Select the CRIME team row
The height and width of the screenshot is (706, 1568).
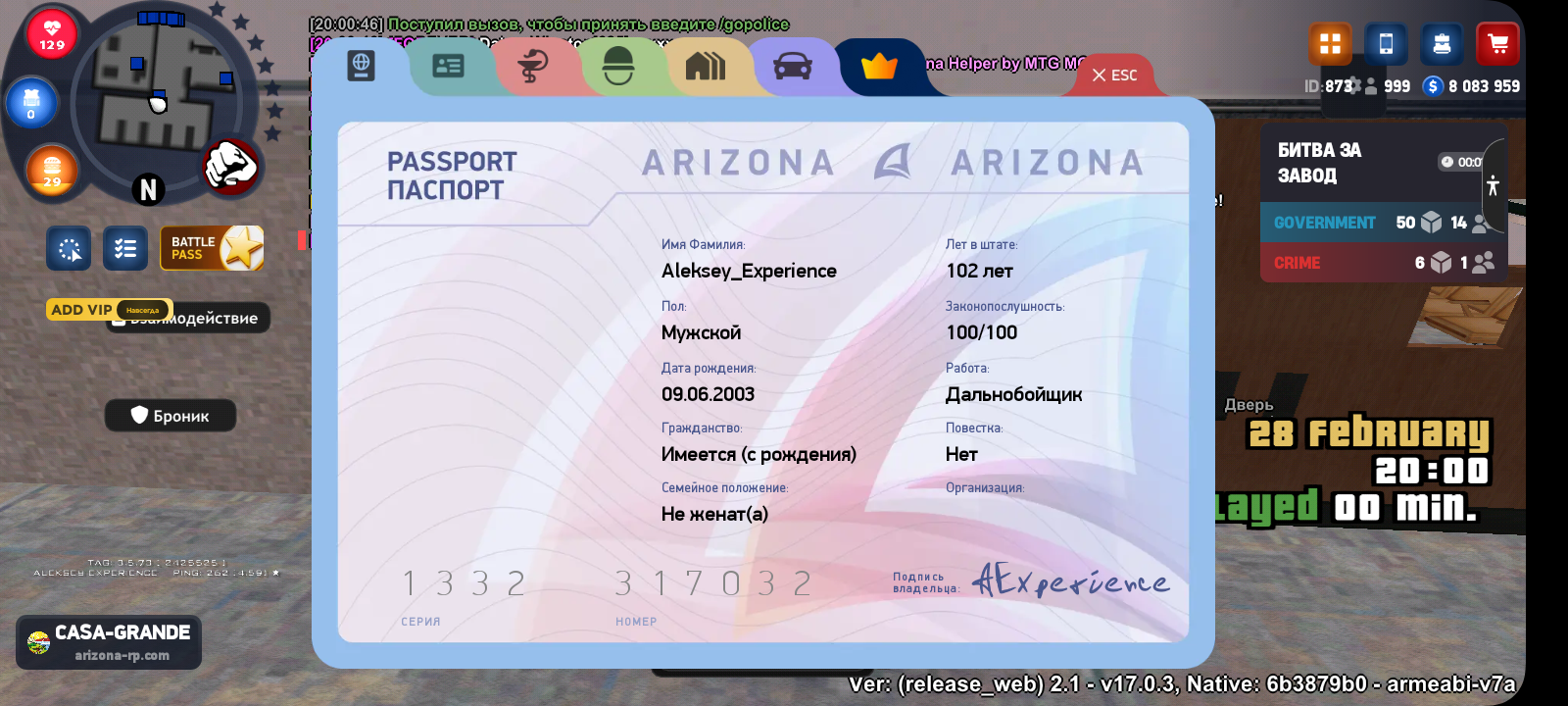(x=1383, y=263)
